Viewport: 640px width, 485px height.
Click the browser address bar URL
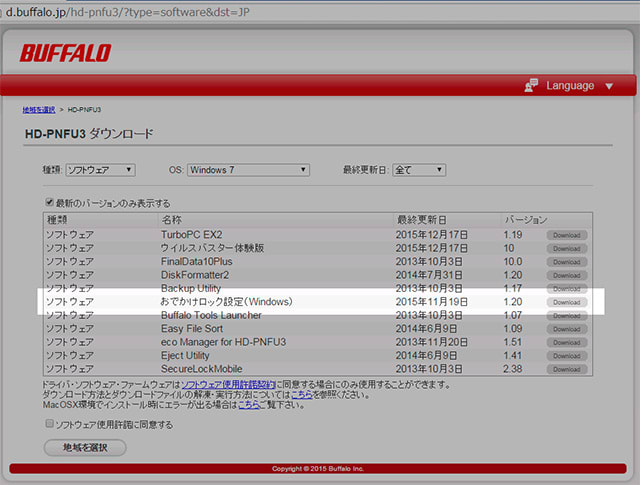(127, 12)
